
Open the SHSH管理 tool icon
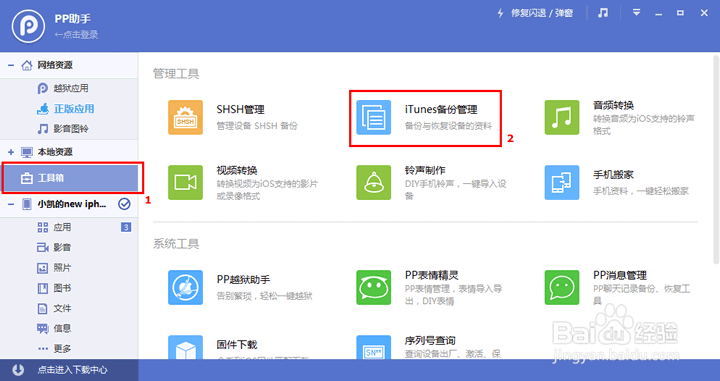(186, 118)
